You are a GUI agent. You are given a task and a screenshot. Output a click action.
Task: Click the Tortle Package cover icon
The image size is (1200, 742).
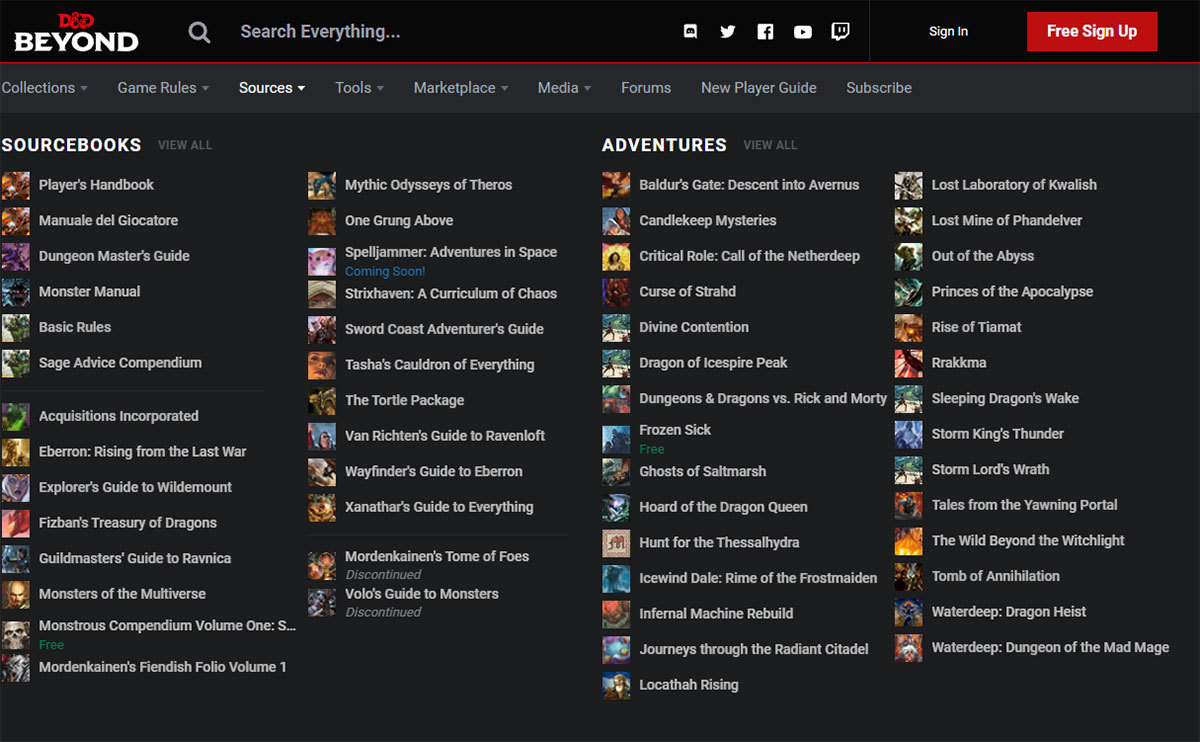click(322, 400)
